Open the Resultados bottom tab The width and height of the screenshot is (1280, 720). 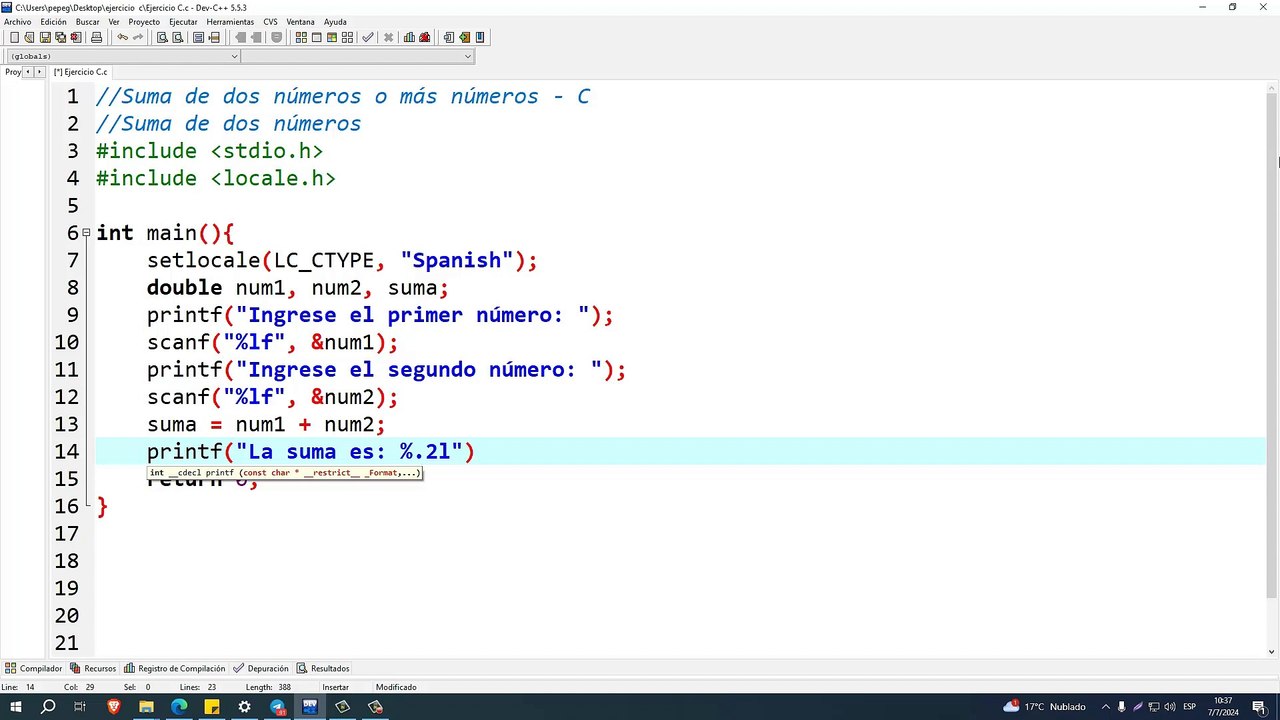click(x=323, y=668)
